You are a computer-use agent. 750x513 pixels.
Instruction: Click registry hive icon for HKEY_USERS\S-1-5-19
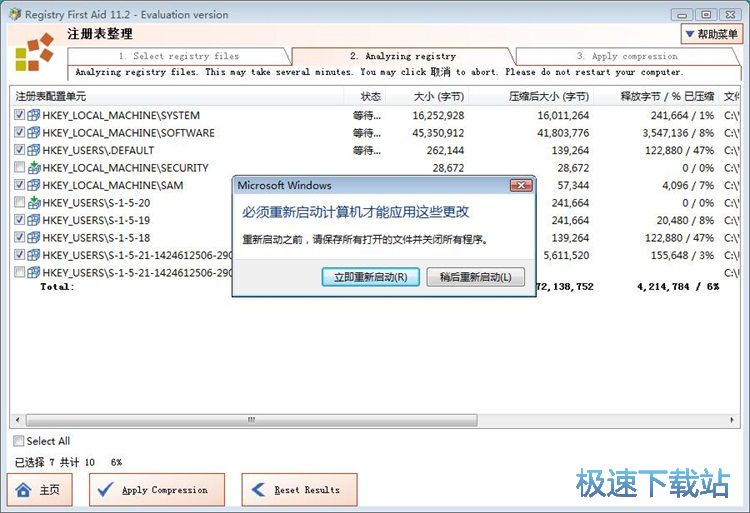tap(33, 219)
